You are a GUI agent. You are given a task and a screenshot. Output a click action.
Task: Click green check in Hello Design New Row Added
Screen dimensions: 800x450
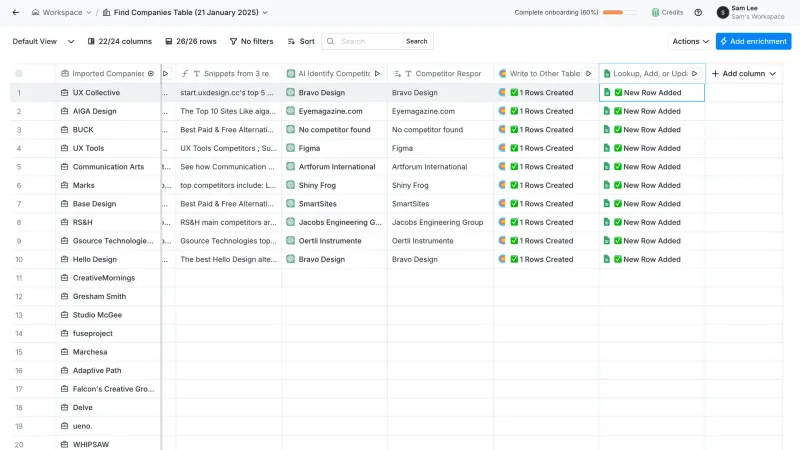618,259
